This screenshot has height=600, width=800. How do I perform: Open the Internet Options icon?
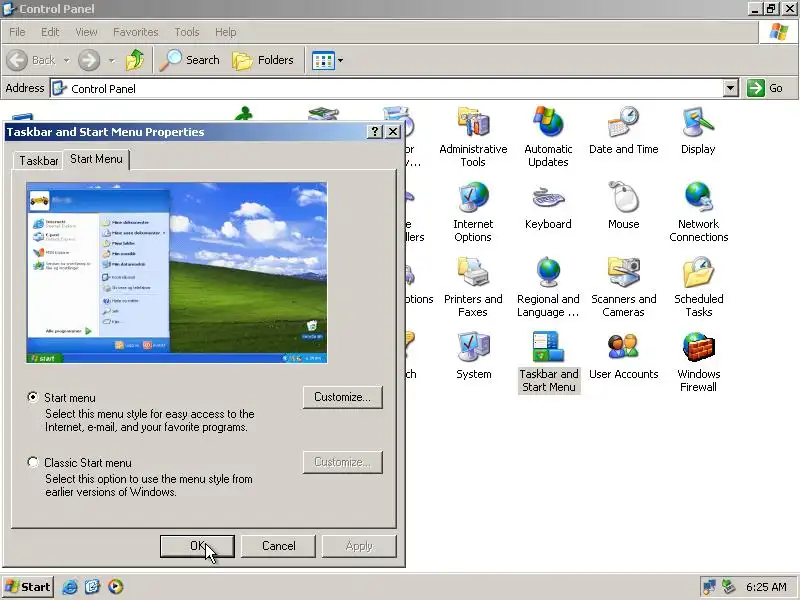tap(473, 212)
